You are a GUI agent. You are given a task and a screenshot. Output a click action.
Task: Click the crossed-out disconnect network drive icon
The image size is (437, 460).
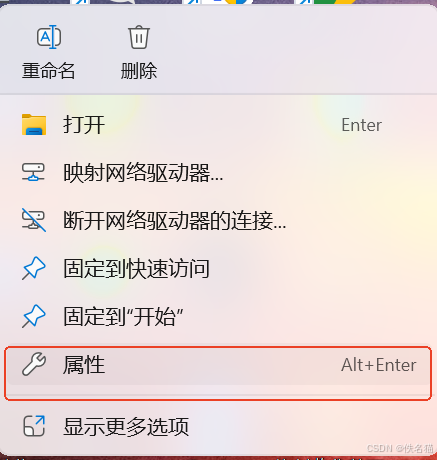34,220
